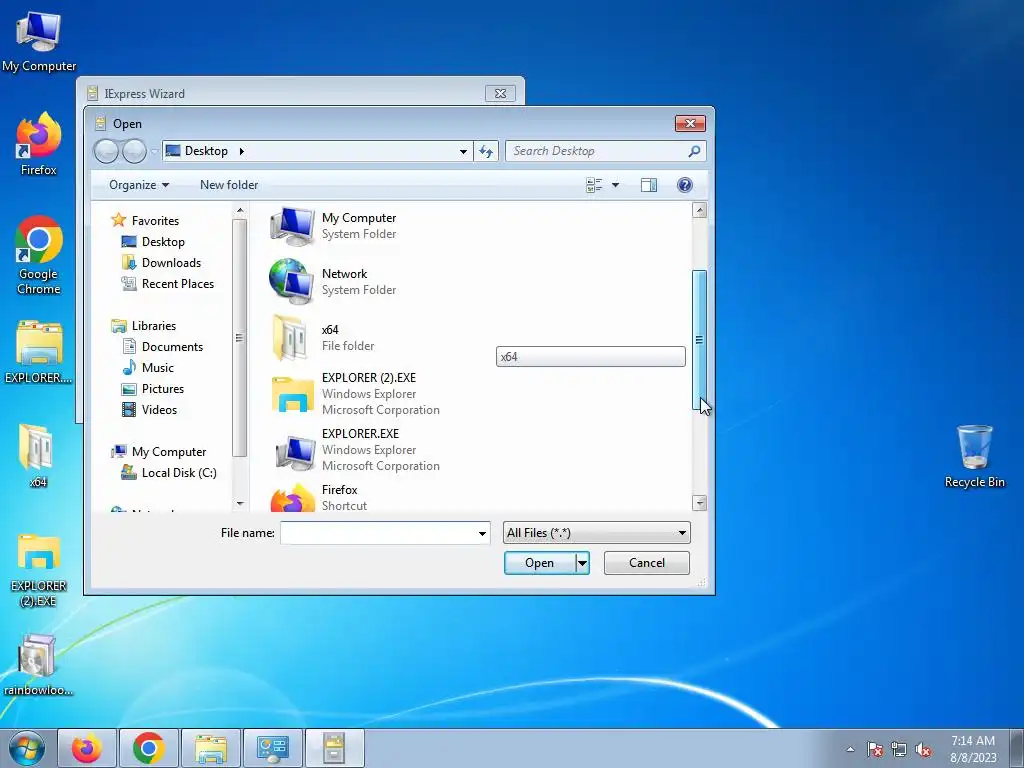Select Desktop under Favorites

tap(163, 242)
